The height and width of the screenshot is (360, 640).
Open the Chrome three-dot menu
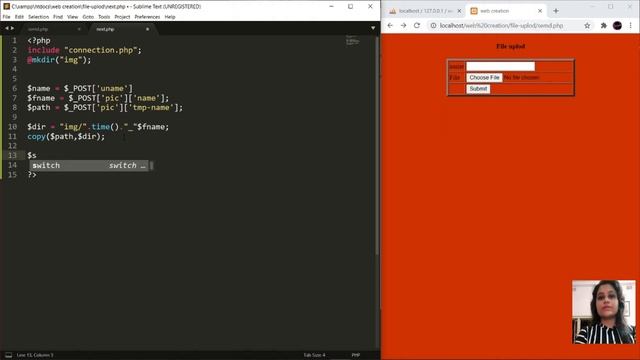coord(631,25)
